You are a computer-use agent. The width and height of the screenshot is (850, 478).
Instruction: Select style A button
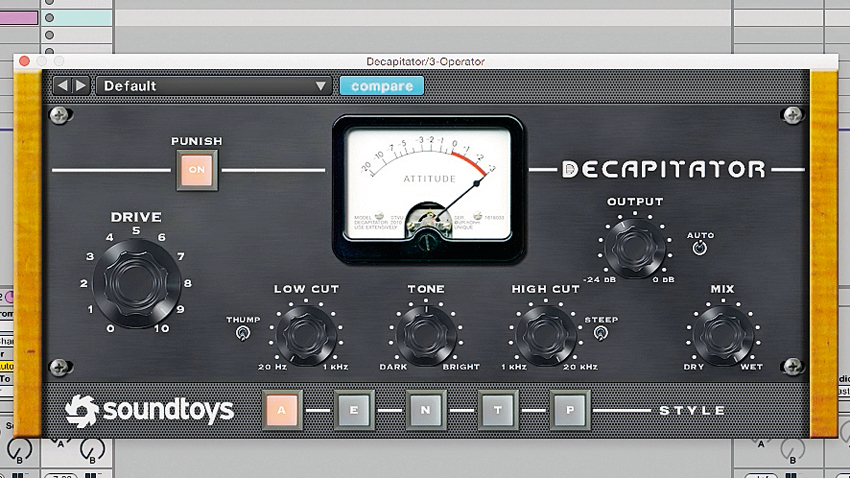pyautogui.click(x=281, y=410)
